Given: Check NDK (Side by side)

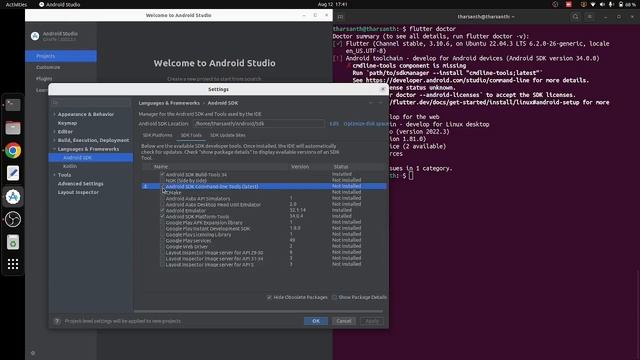Looking at the screenshot, I should (162, 180).
